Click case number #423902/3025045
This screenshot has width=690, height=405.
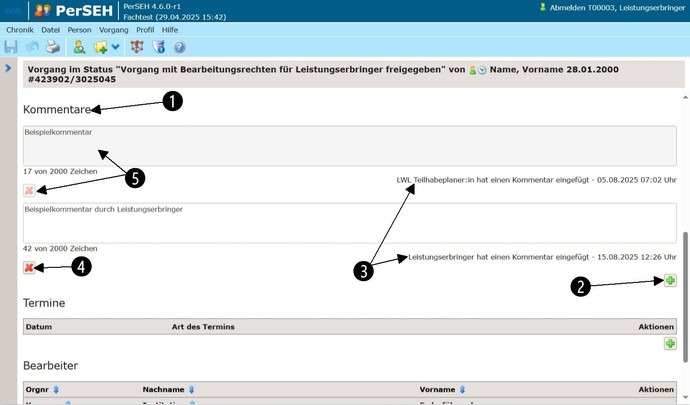point(72,80)
